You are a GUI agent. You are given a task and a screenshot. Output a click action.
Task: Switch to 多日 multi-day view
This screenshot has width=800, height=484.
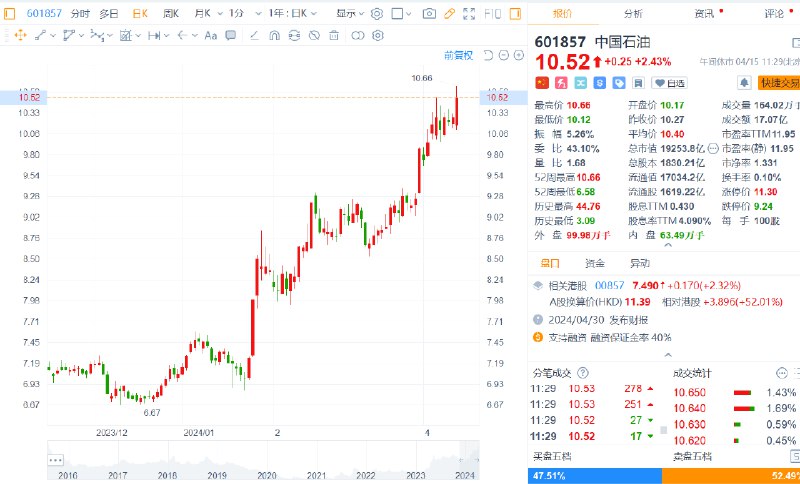(x=109, y=14)
